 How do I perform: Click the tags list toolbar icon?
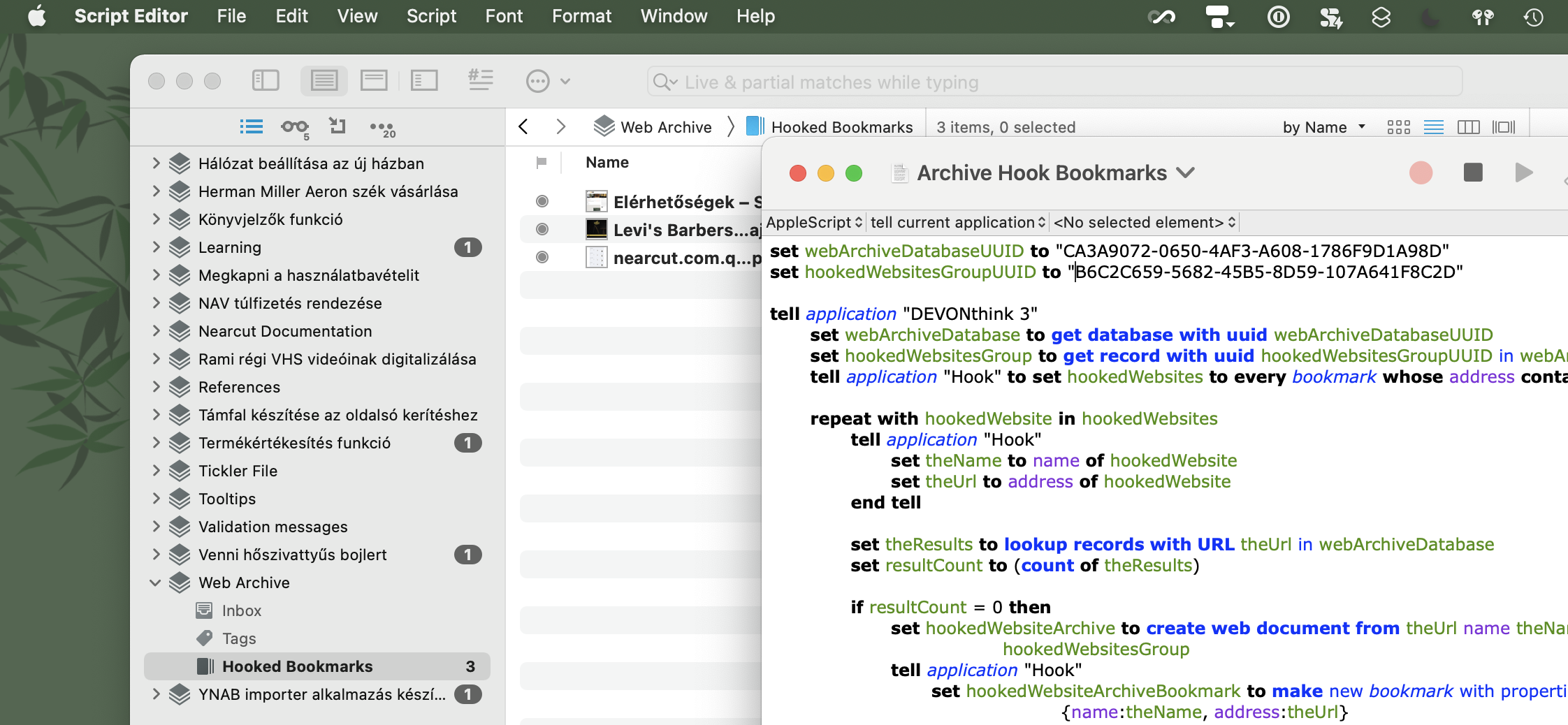pos(481,81)
